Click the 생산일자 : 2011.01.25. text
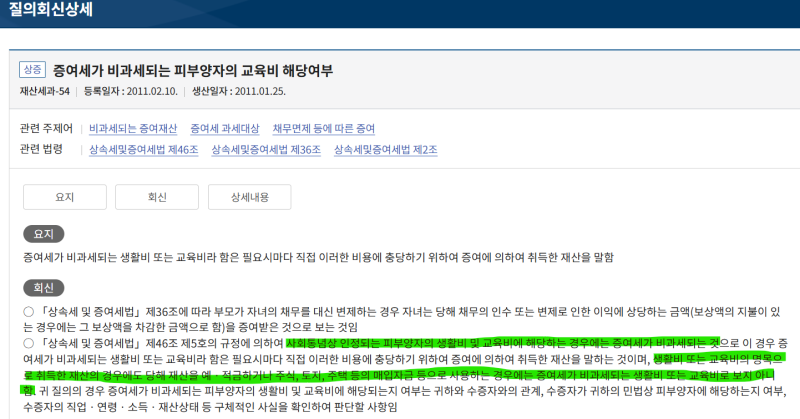The height and width of the screenshot is (419, 800). coord(238,91)
